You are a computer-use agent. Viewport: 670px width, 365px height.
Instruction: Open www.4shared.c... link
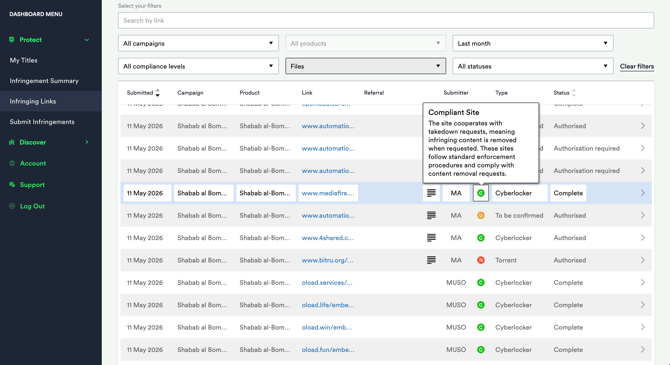point(328,238)
